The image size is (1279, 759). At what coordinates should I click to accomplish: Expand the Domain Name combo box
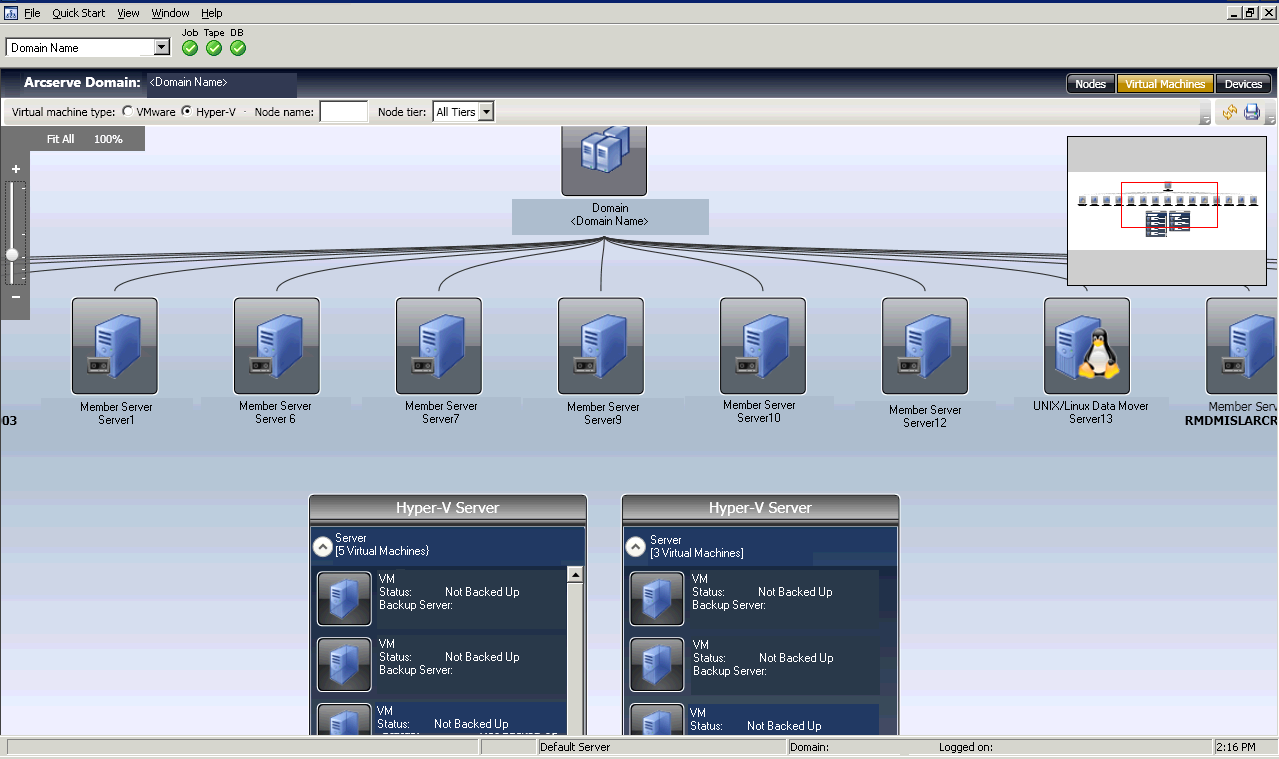pyautogui.click(x=162, y=47)
